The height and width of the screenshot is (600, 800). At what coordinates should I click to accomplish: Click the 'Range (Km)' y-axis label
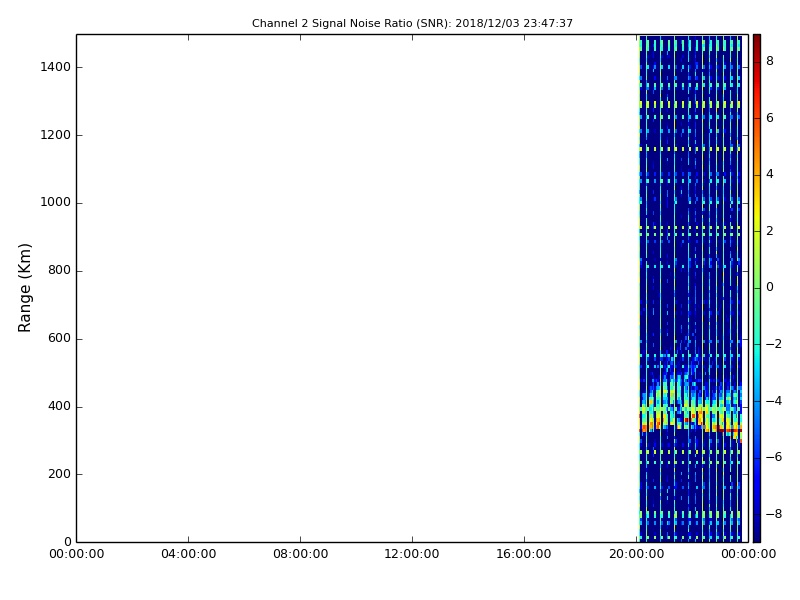(x=24, y=288)
